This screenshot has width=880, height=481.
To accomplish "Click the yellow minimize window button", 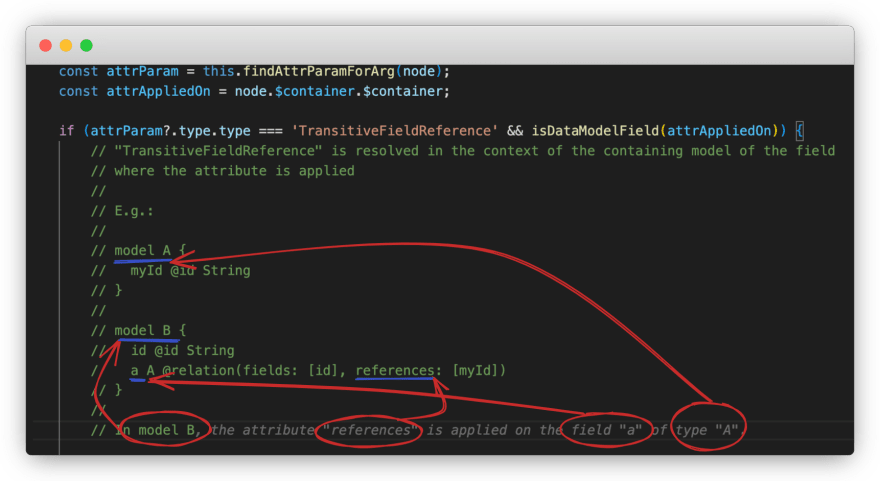I will (x=66, y=45).
